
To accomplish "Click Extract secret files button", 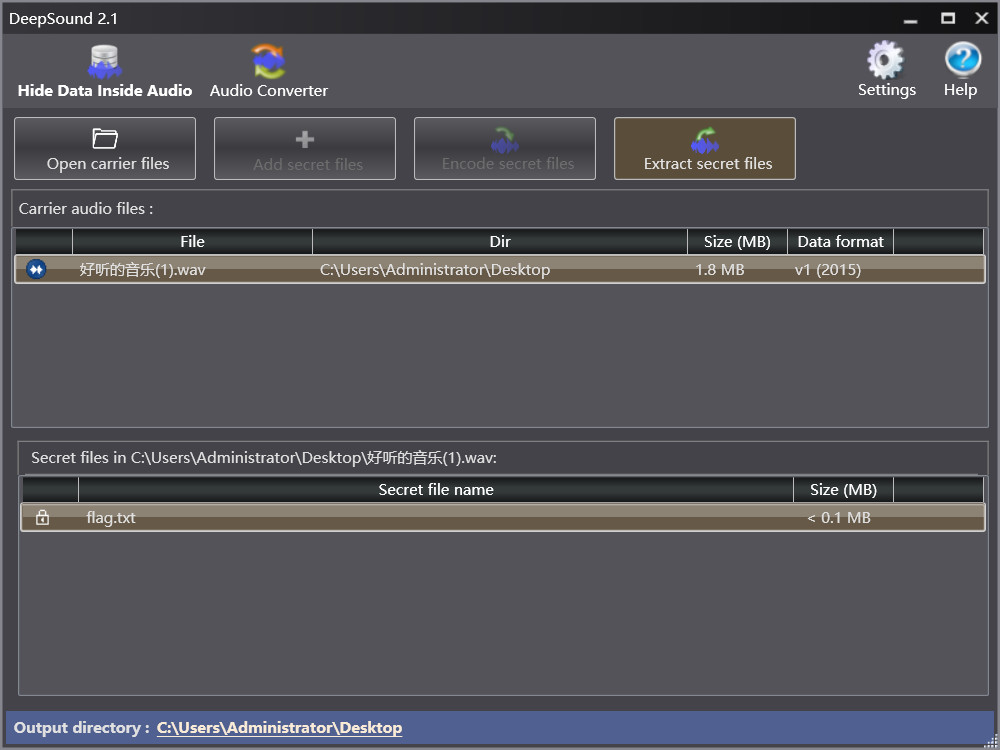I will (x=705, y=149).
